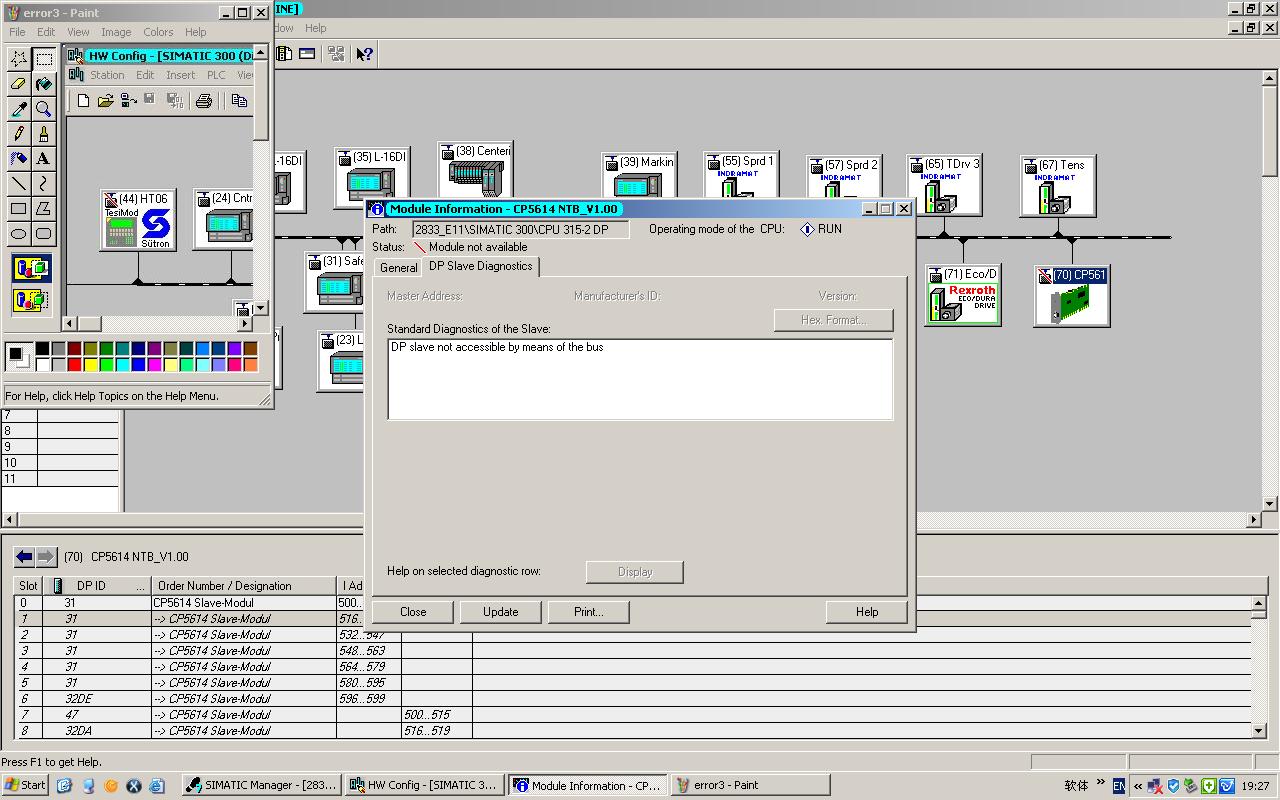
Task: Open the Paint Image menu
Action: click(x=116, y=32)
